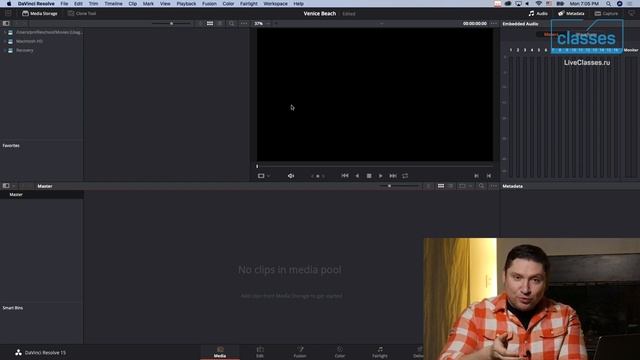The height and width of the screenshot is (360, 640).
Task: Switch to the Fairlight page
Action: (380, 352)
